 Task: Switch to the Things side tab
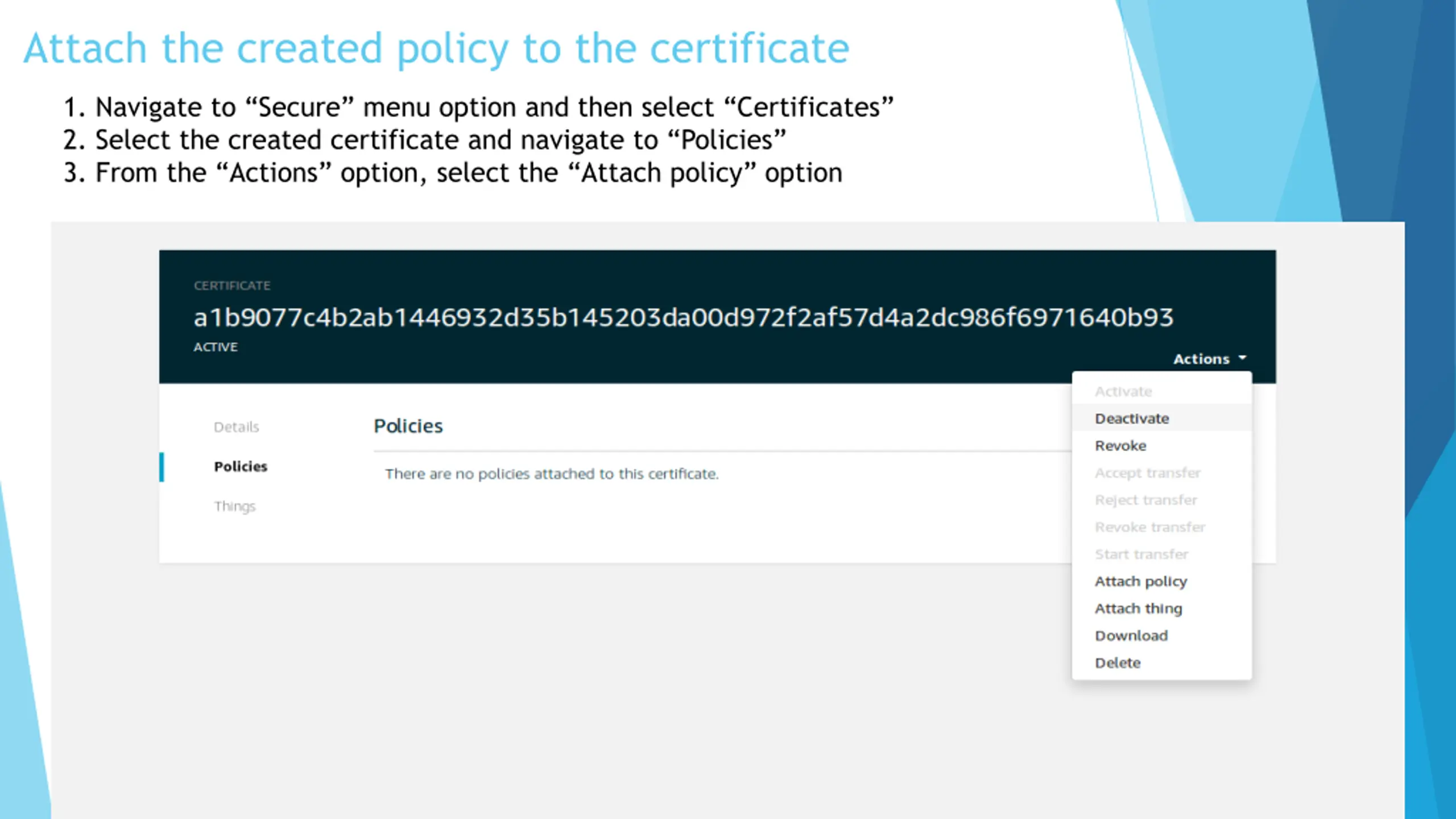point(234,506)
